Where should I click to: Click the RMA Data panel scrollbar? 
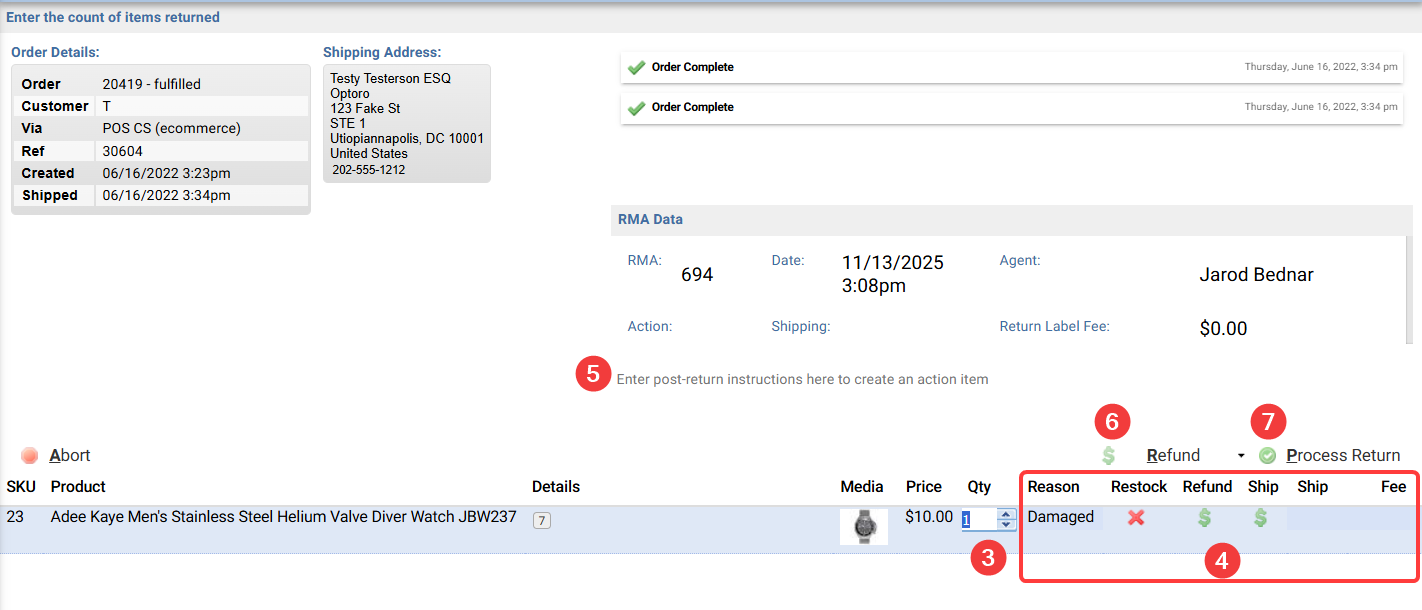1409,289
